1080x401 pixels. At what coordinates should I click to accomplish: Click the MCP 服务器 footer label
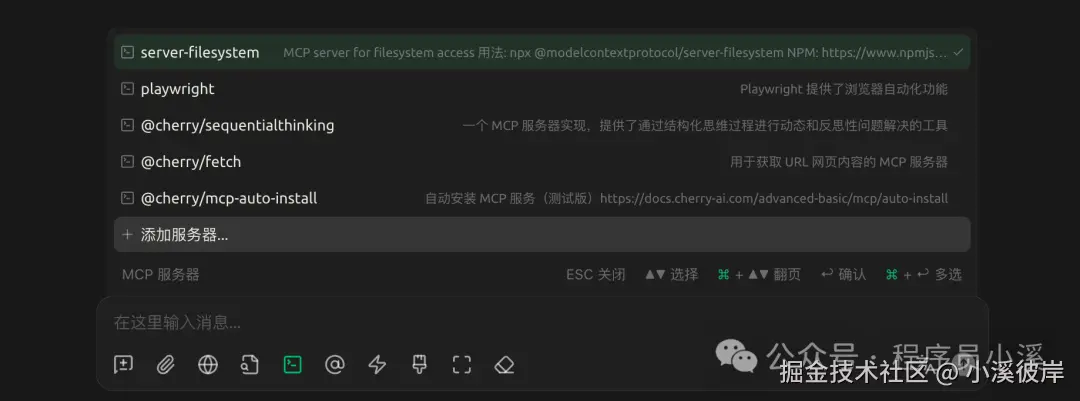[x=160, y=274]
